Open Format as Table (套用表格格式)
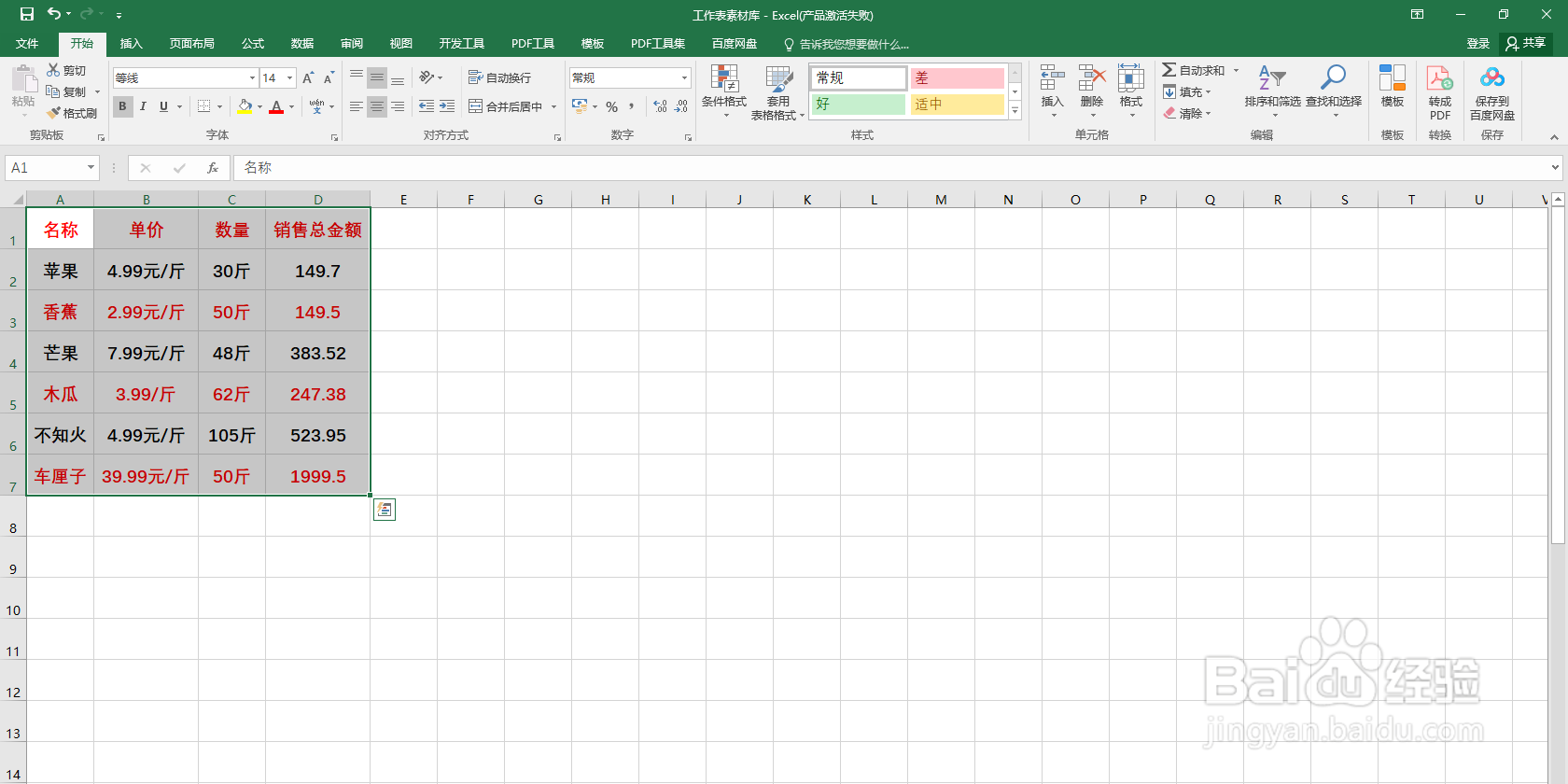The width and height of the screenshot is (1568, 784). click(x=777, y=92)
